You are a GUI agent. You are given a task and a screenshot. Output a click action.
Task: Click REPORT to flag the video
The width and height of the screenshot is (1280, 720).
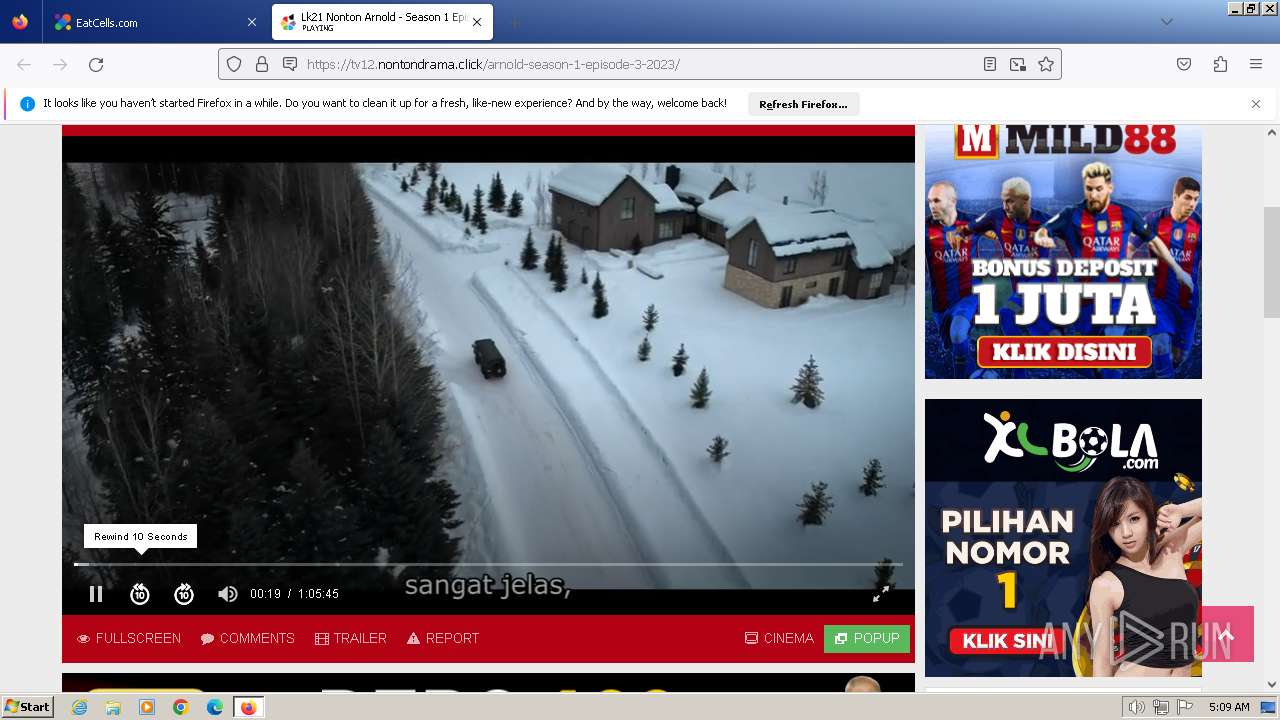tap(443, 638)
